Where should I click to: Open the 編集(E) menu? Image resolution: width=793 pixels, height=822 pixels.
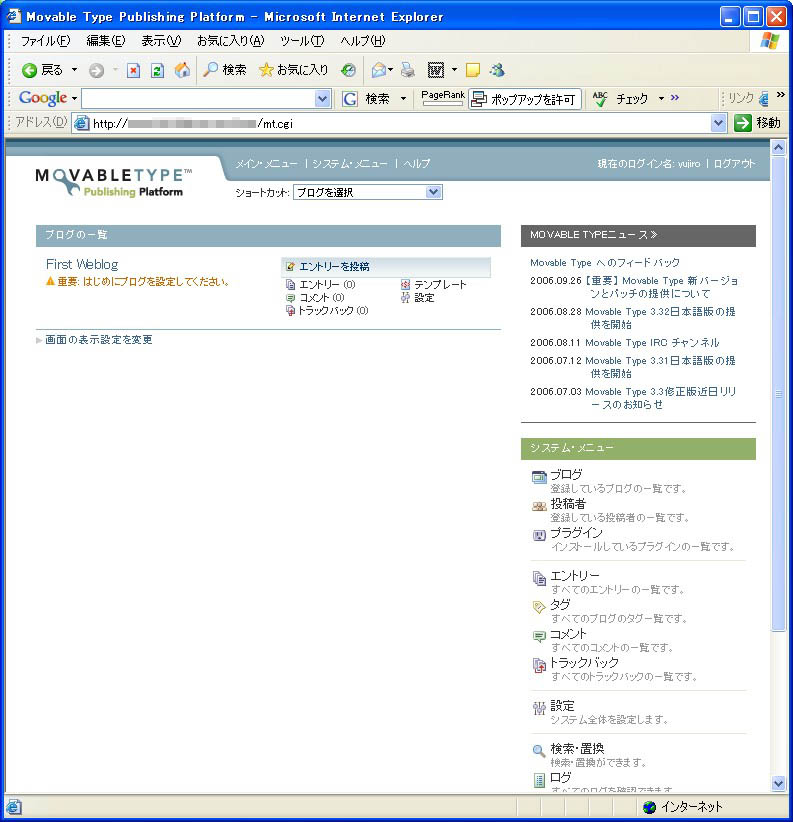[x=106, y=41]
